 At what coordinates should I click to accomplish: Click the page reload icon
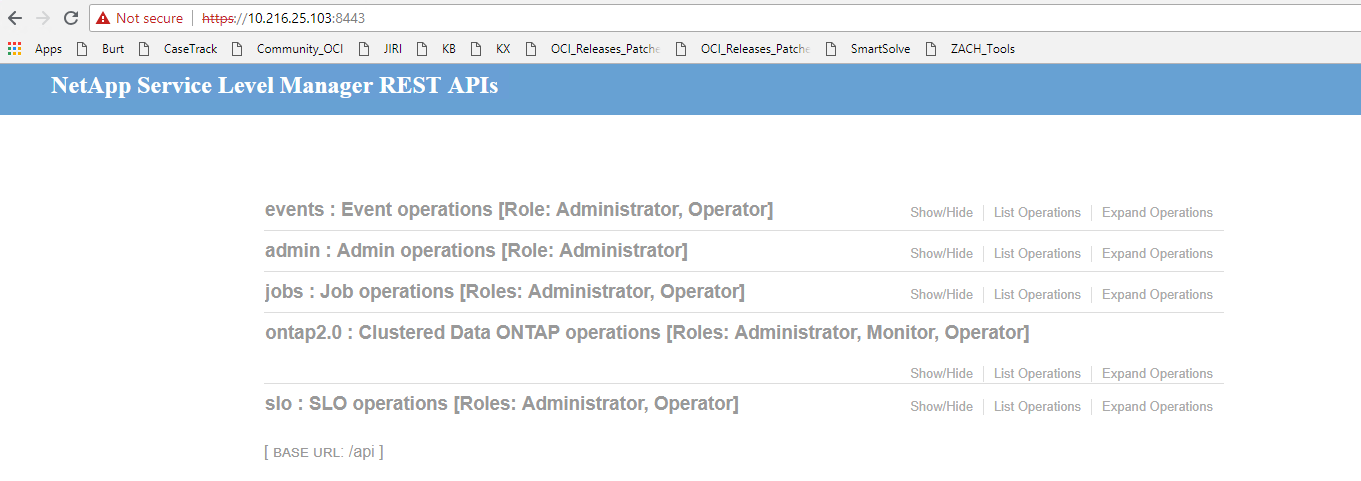point(70,18)
